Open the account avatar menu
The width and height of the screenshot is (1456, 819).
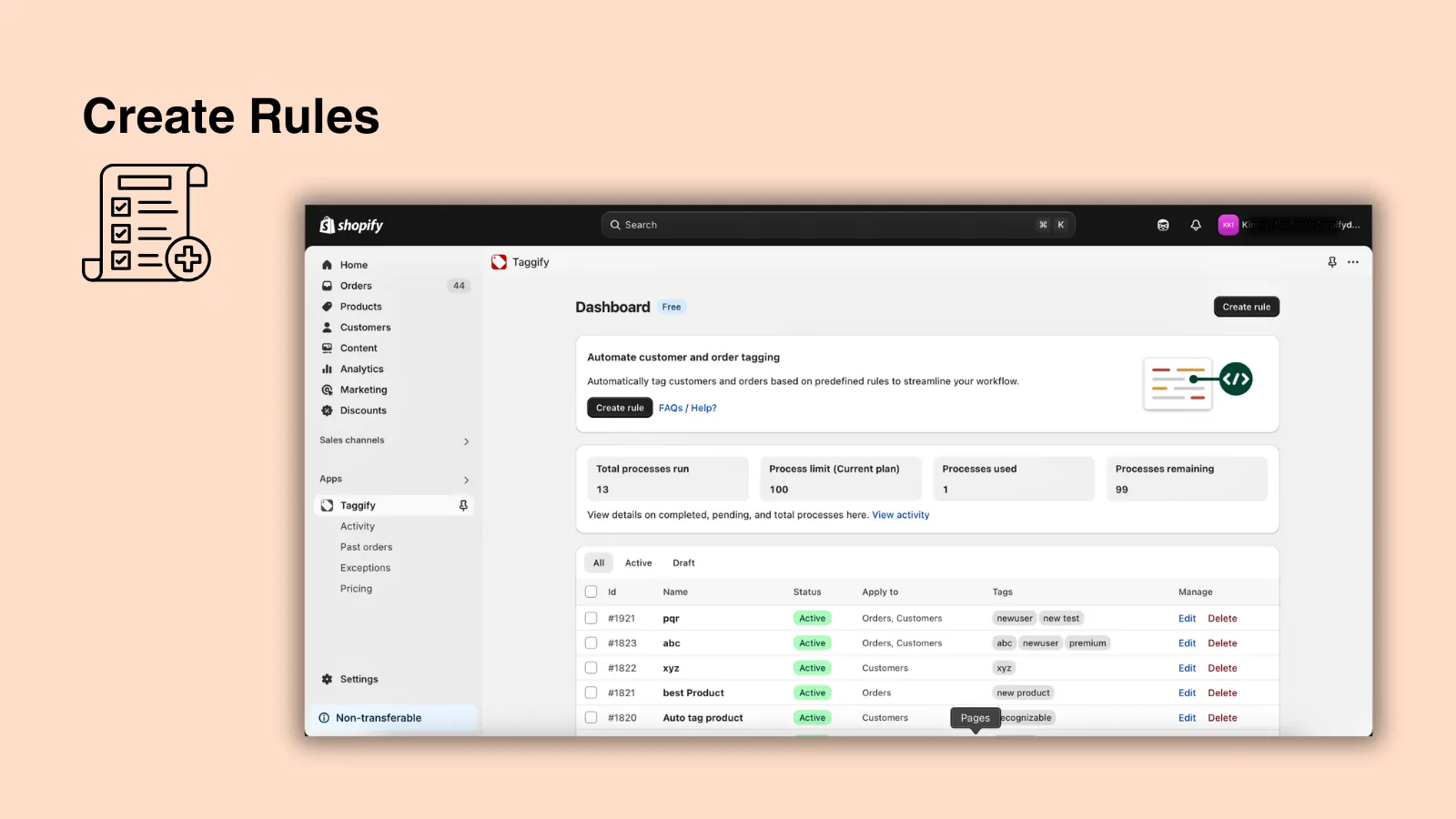1228,225
